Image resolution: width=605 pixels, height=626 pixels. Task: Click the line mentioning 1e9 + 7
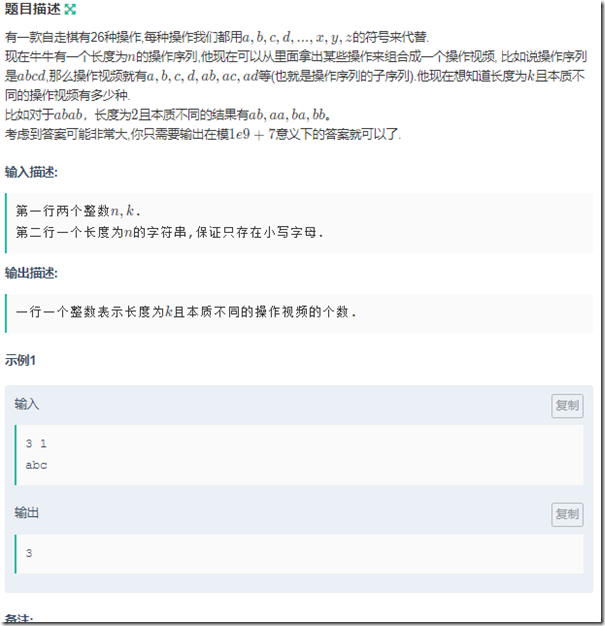pyautogui.click(x=203, y=134)
